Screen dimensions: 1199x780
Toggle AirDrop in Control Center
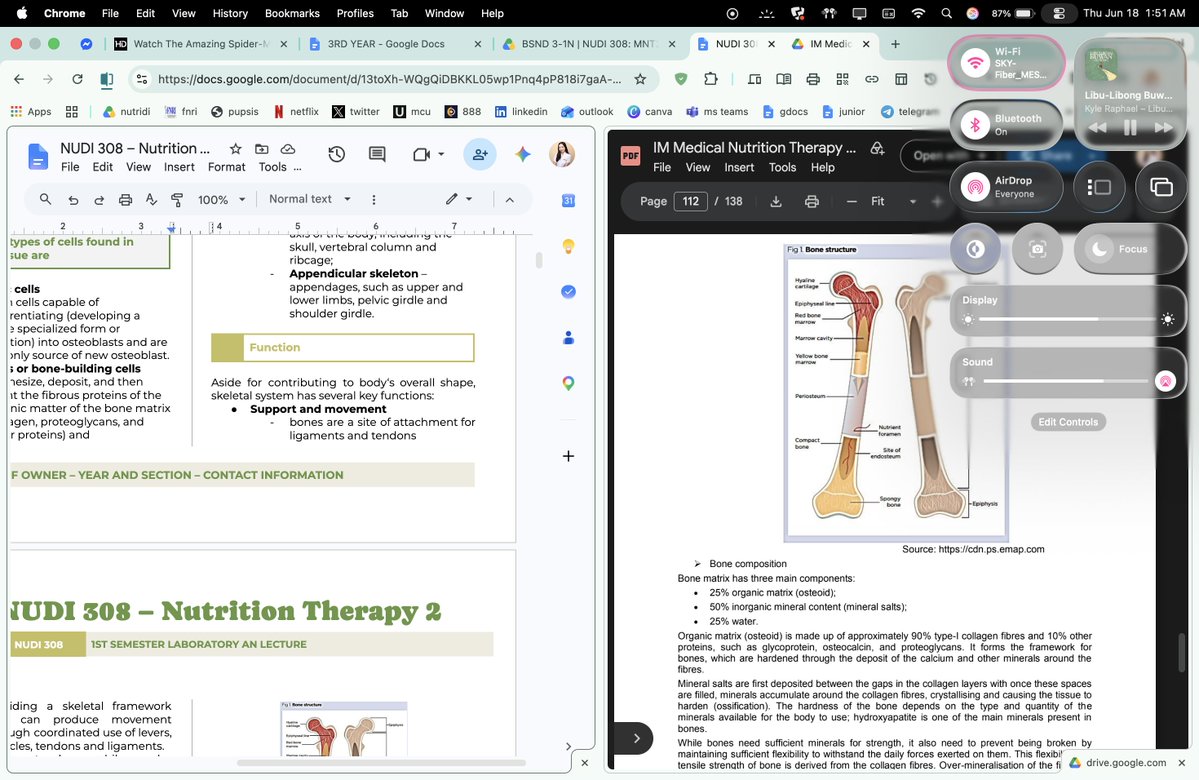pyautogui.click(x=975, y=187)
